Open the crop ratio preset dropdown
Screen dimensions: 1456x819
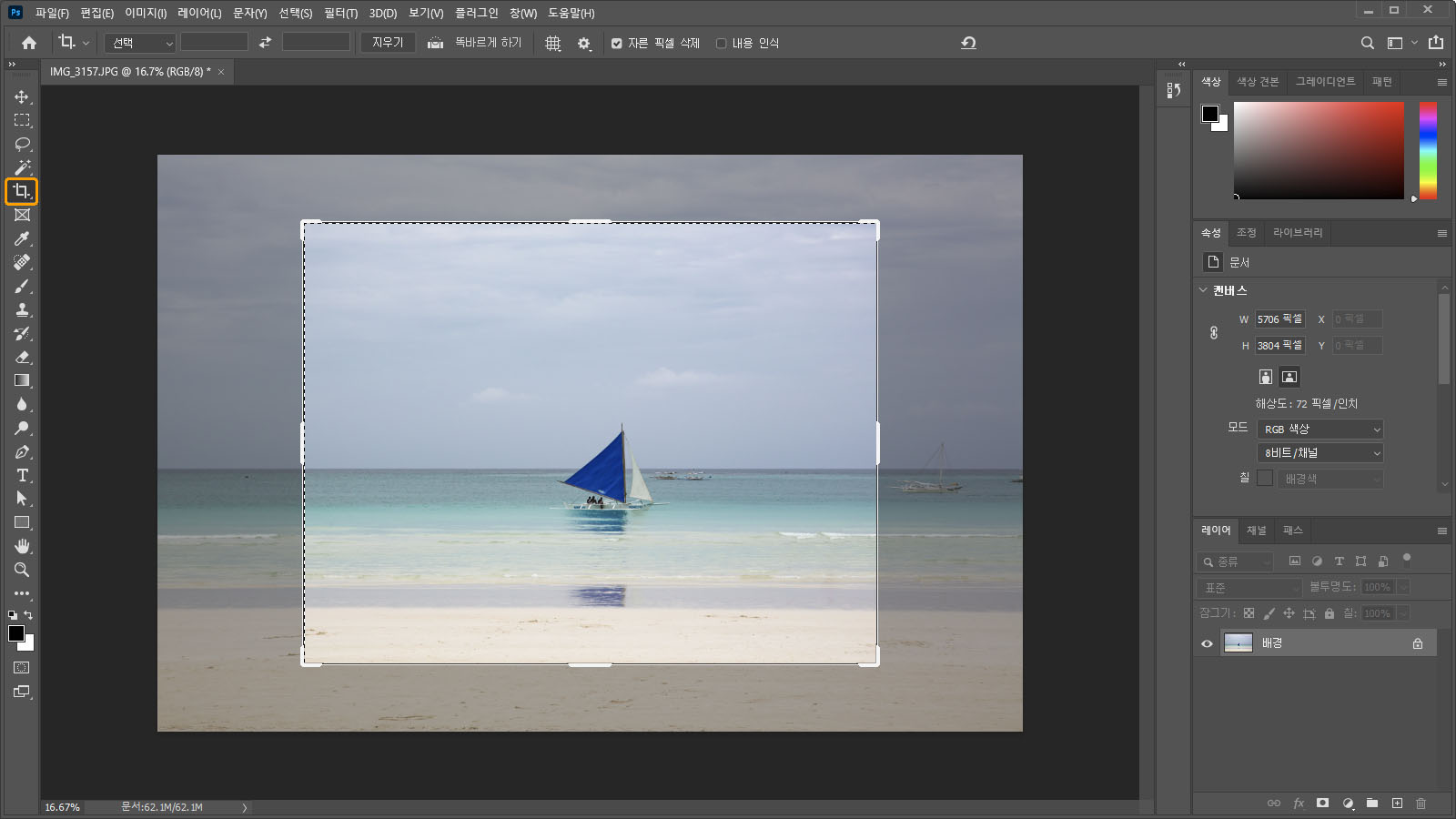[140, 43]
